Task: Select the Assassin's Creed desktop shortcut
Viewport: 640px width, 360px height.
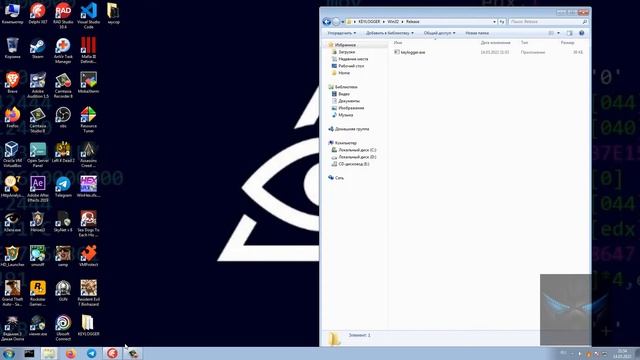Action: (89, 154)
